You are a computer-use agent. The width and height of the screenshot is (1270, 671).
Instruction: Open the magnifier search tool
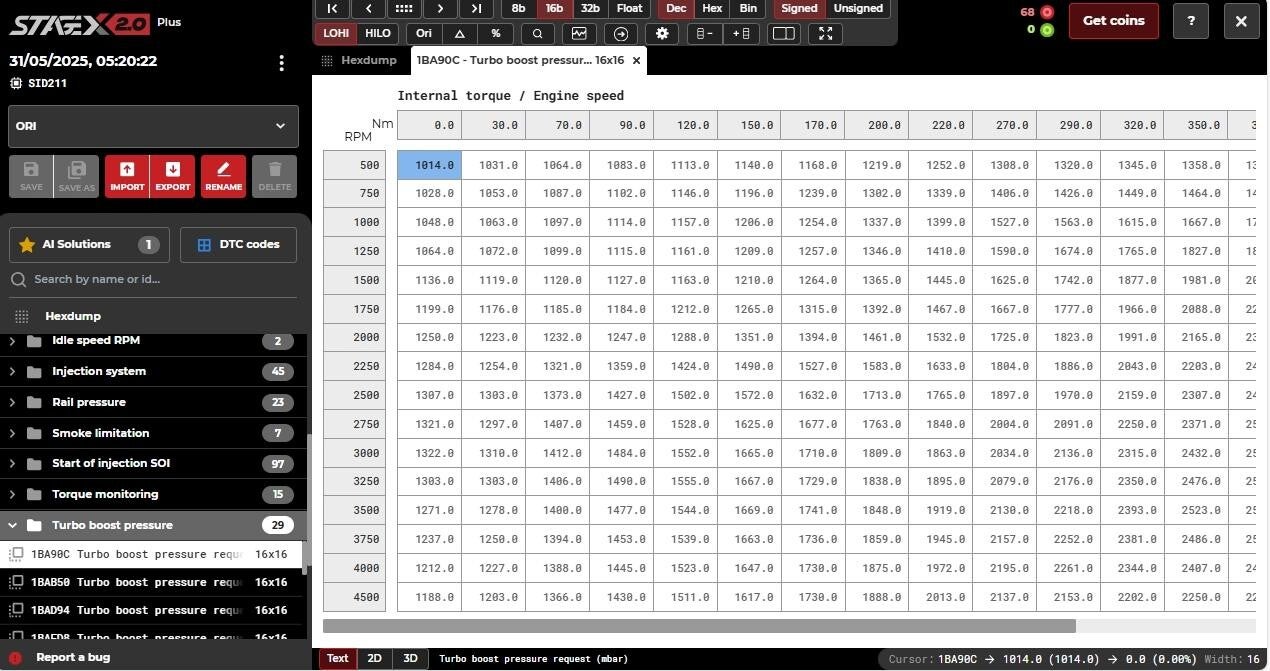(x=538, y=33)
